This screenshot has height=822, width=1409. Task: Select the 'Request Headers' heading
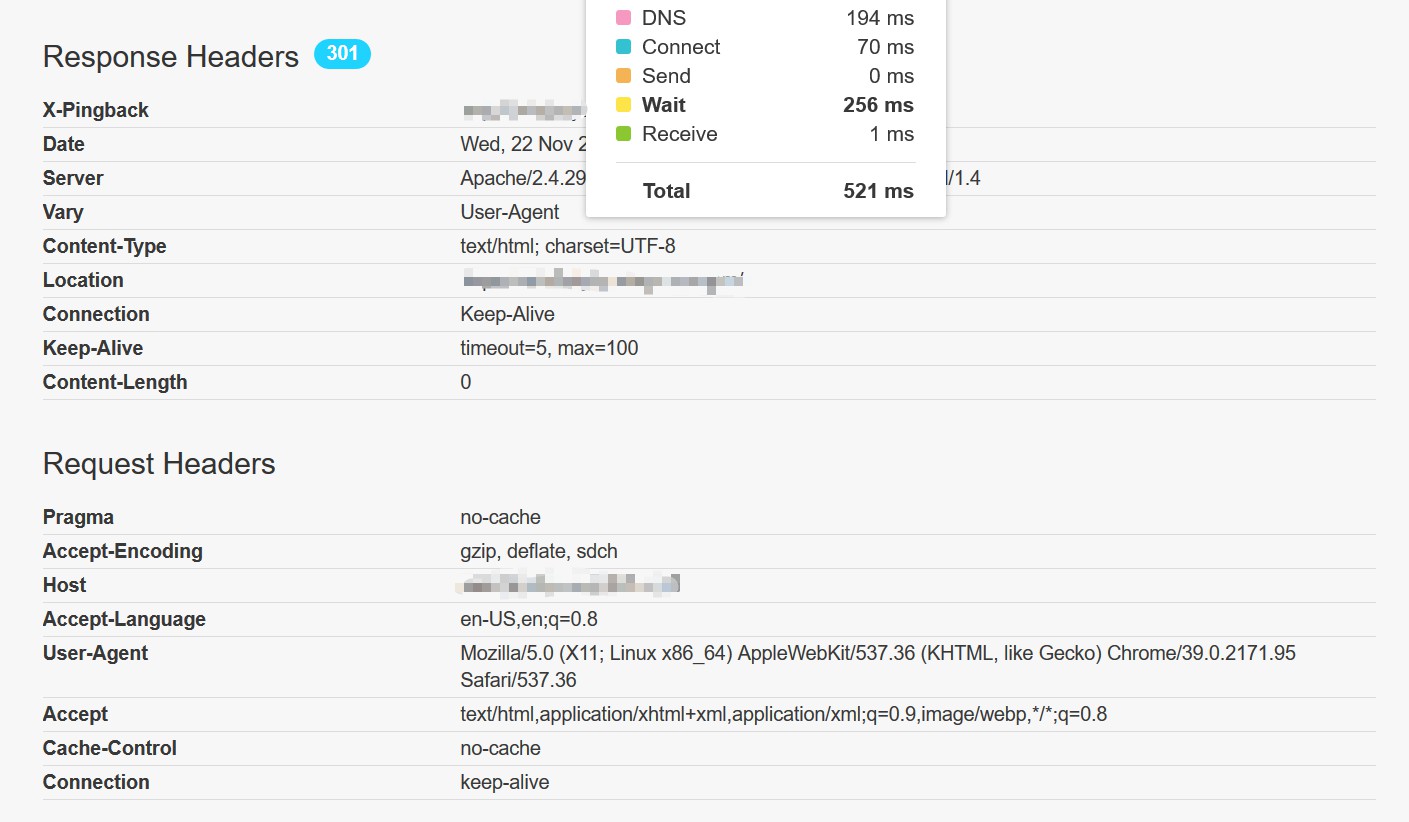[159, 464]
